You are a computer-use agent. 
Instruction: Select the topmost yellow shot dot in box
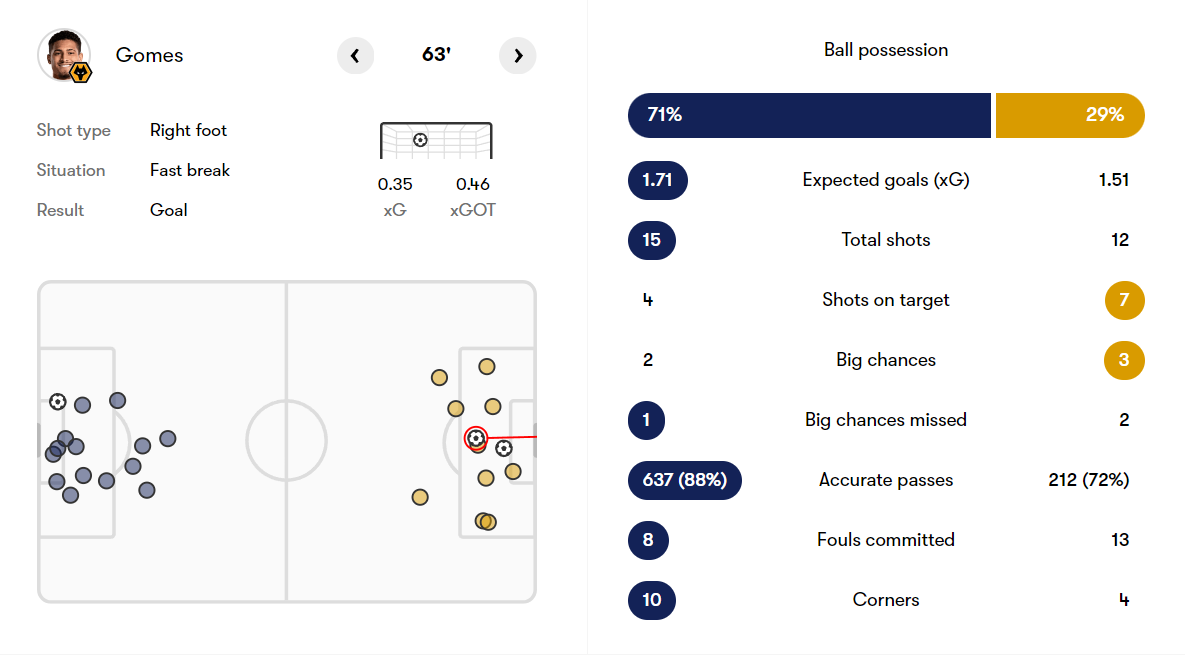487,367
